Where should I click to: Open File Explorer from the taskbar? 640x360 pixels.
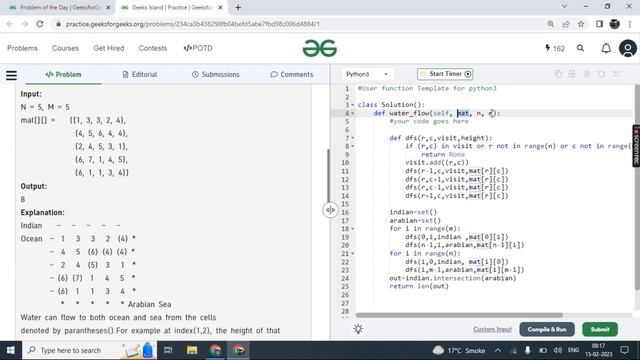click(x=192, y=350)
